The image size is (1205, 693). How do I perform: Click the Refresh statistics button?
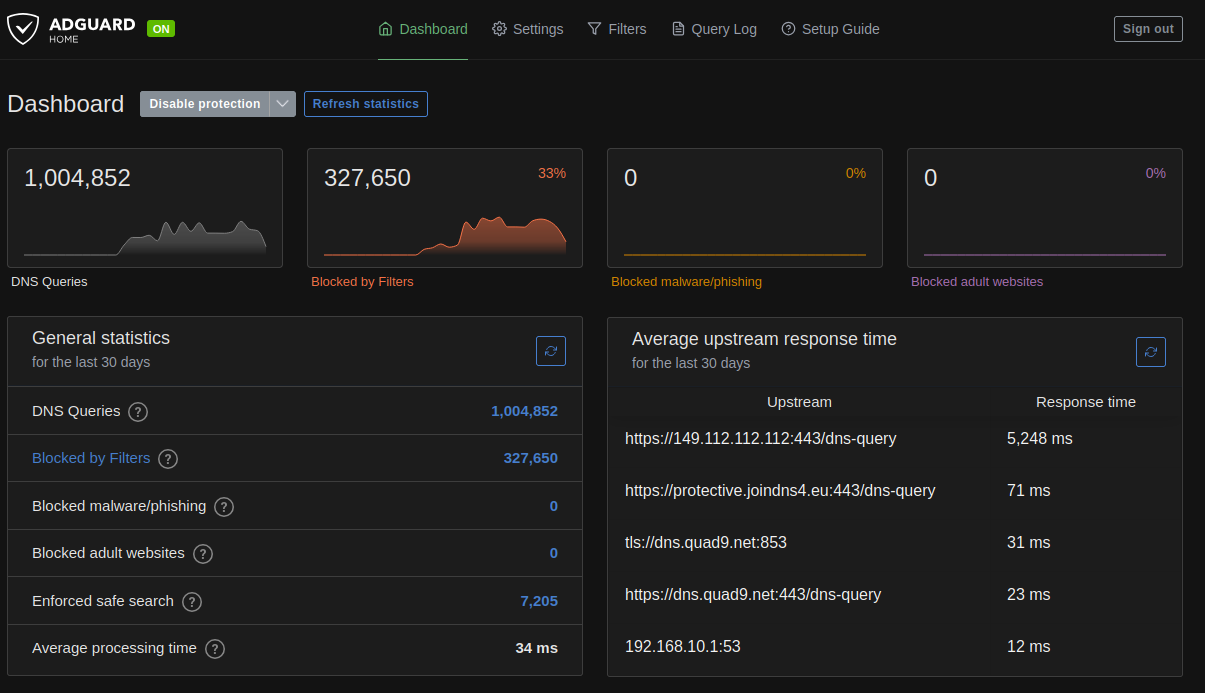pyautogui.click(x=366, y=104)
